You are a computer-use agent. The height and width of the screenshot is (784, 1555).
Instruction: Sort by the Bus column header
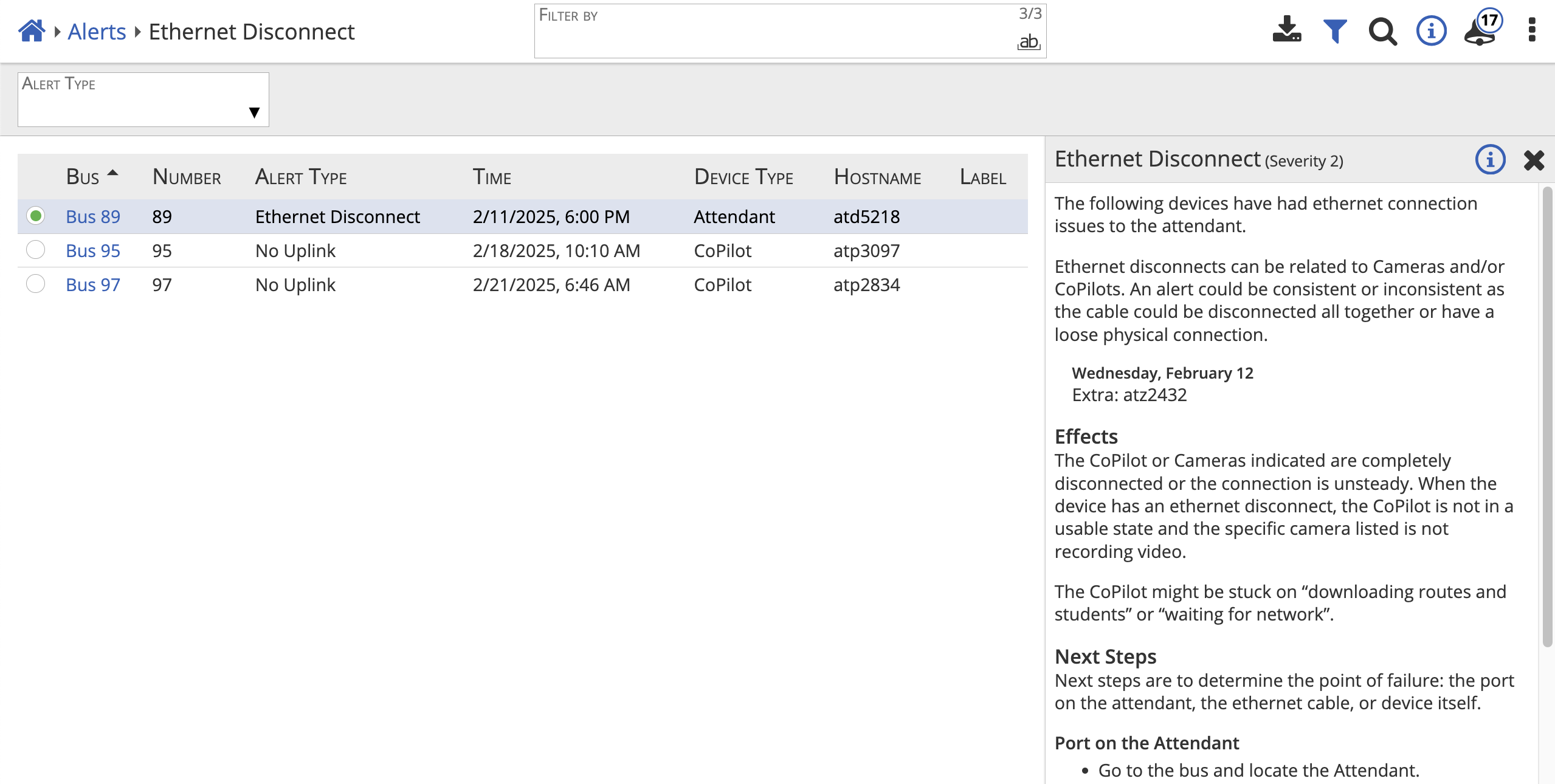click(x=83, y=177)
